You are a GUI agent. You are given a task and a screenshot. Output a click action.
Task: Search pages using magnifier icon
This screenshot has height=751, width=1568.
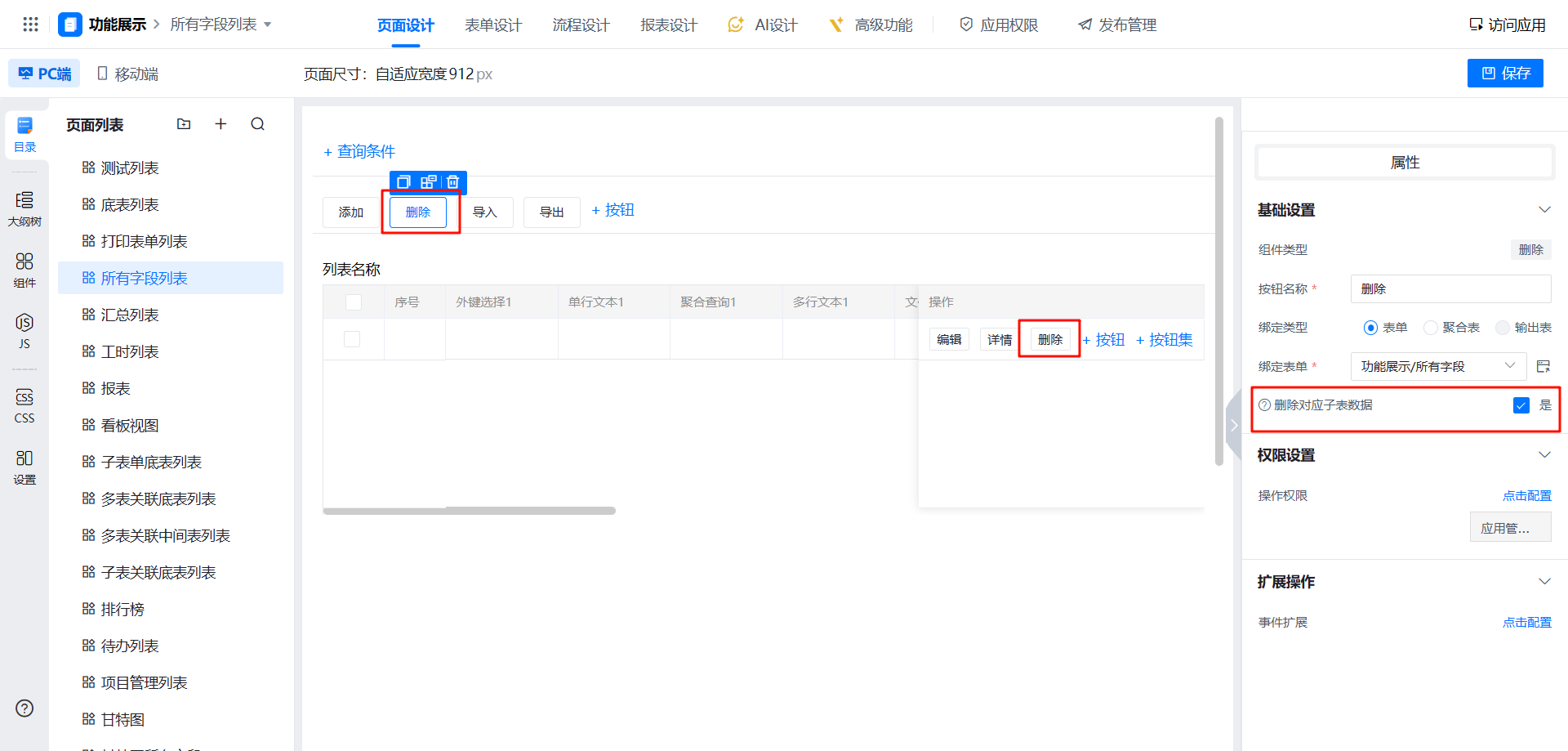click(258, 124)
